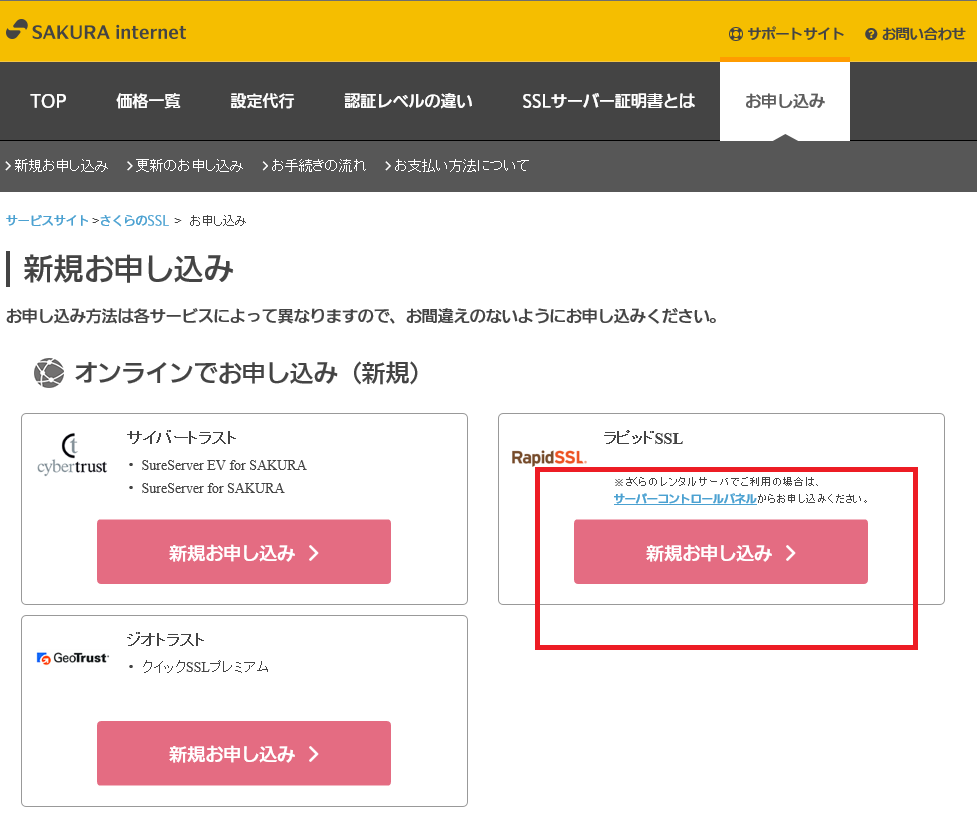Go to the TOP navigation item
This screenshot has width=977, height=825.
[49, 101]
